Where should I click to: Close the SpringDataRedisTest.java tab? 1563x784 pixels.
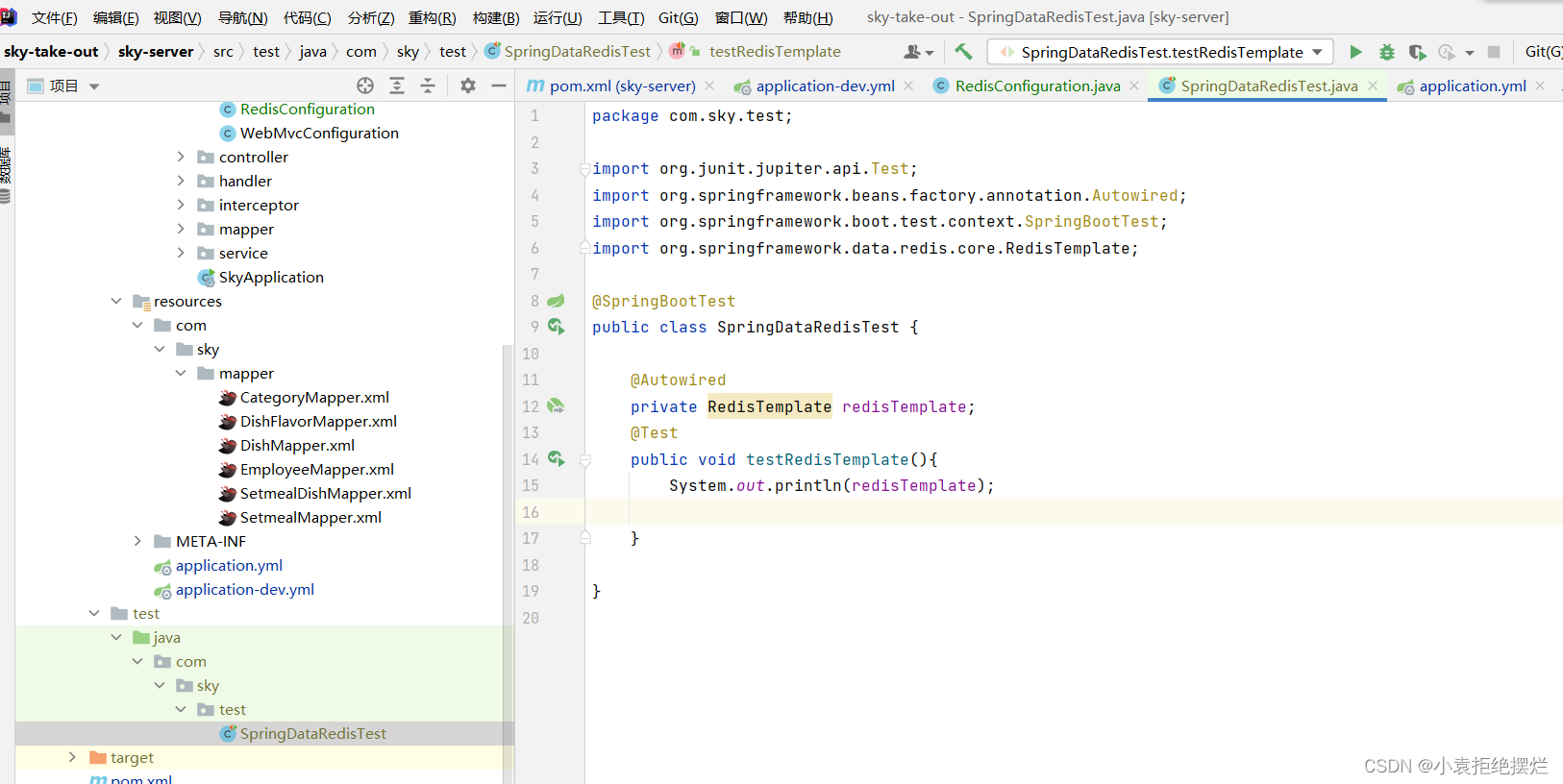point(1373,86)
